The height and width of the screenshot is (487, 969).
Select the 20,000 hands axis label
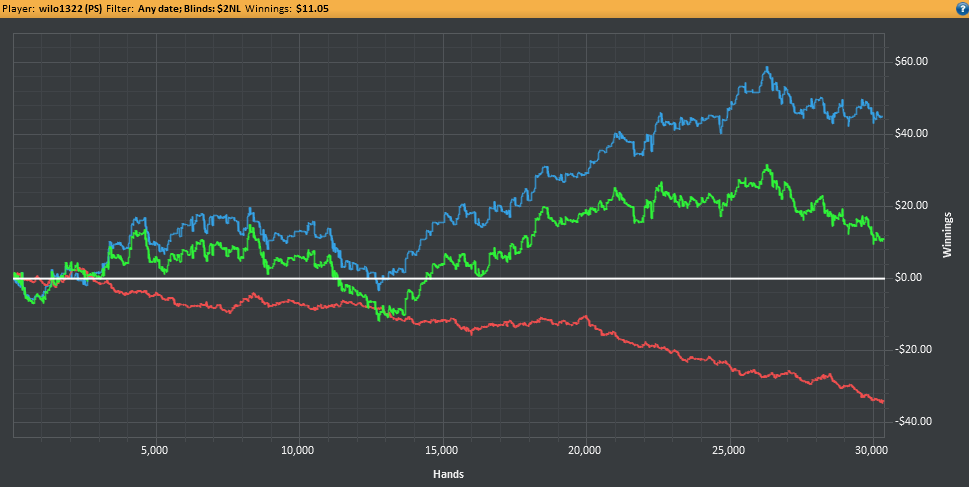(x=585, y=451)
